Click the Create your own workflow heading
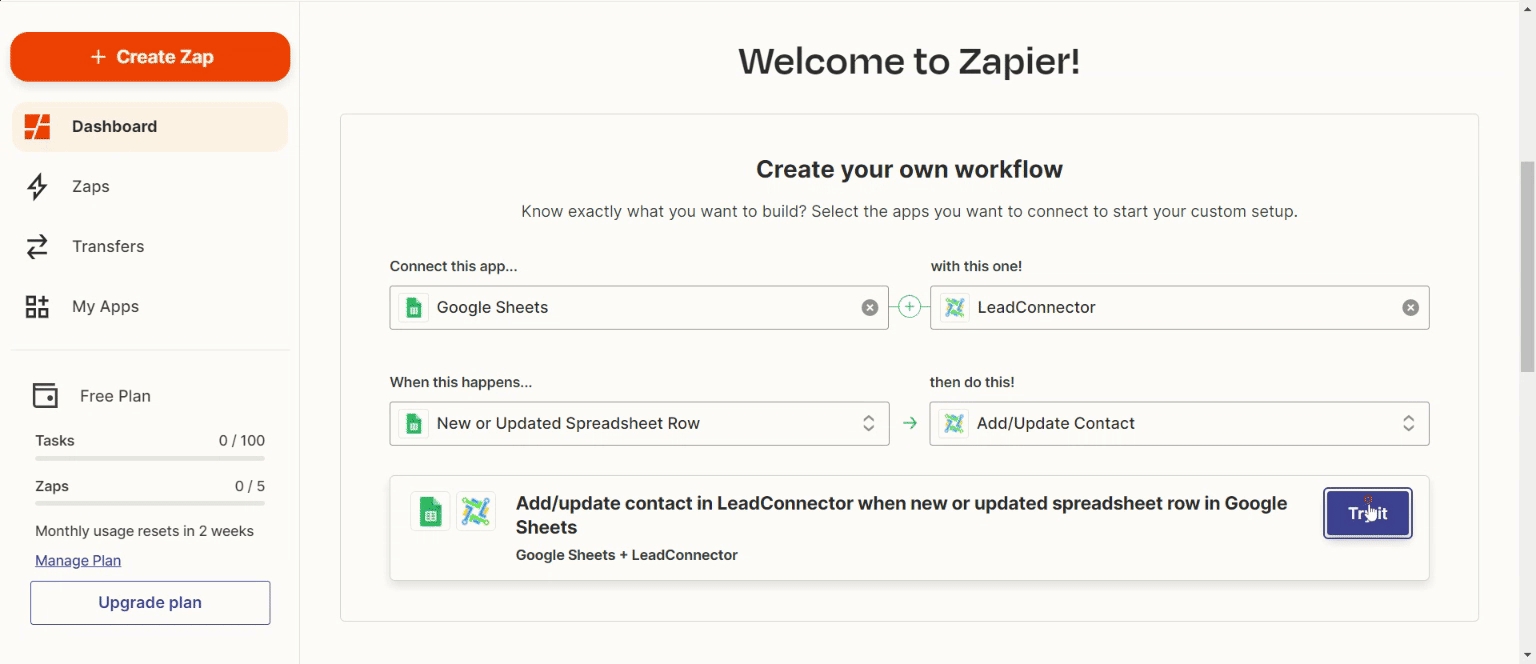Screen dimensions: 1536x664 909,169
